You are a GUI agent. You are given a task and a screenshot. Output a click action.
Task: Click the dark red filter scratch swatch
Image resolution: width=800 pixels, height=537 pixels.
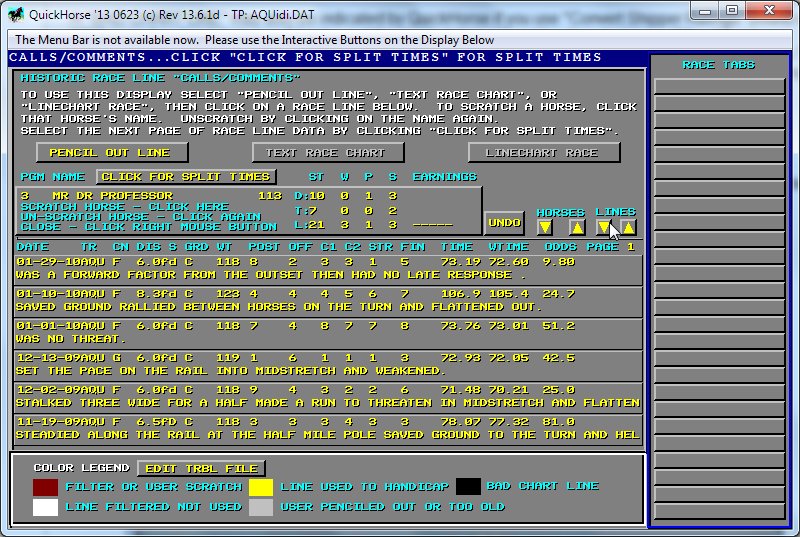point(45,487)
